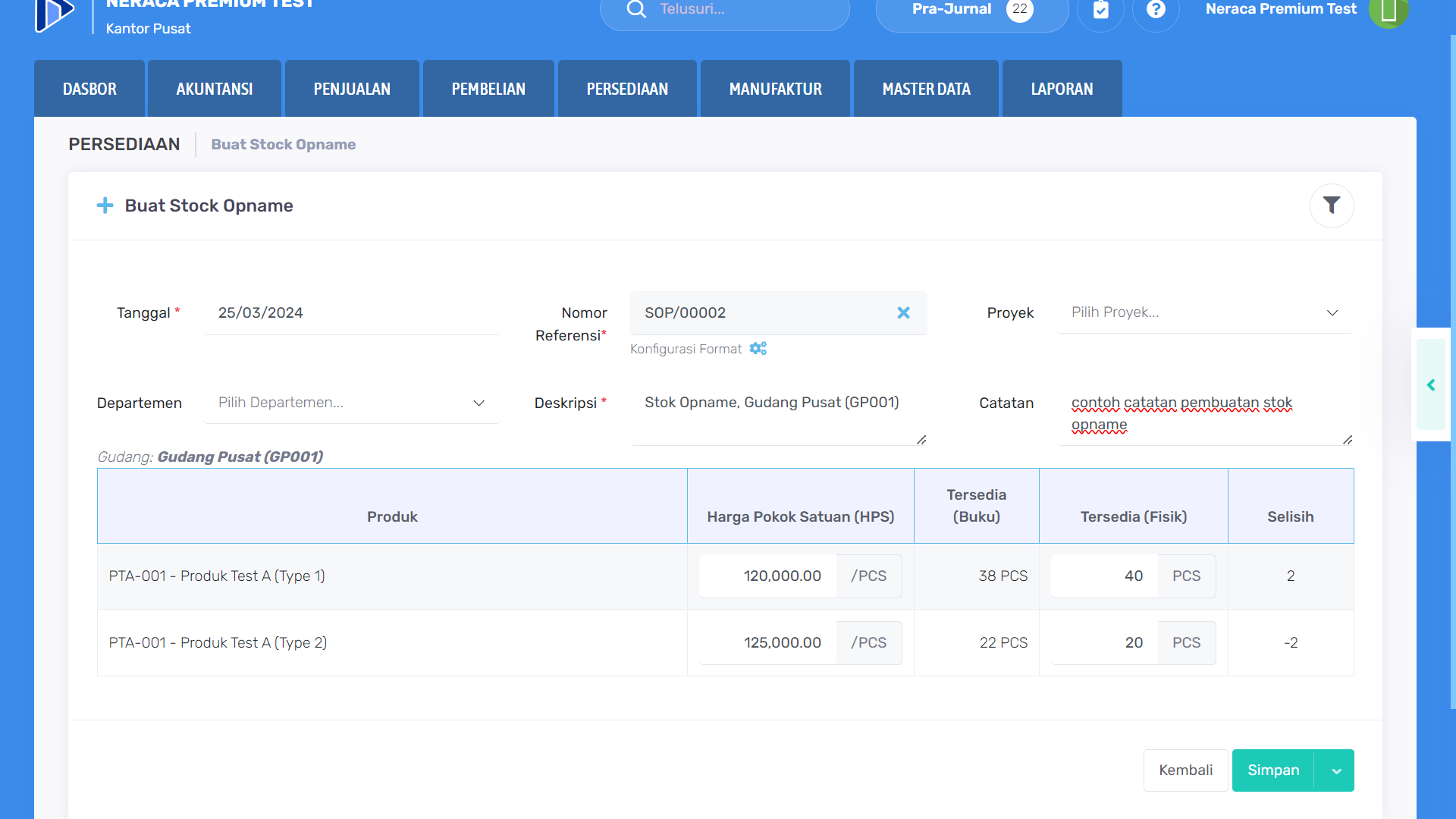This screenshot has width=1456, height=819.
Task: Click the Tanggal date field
Action: [x=351, y=313]
